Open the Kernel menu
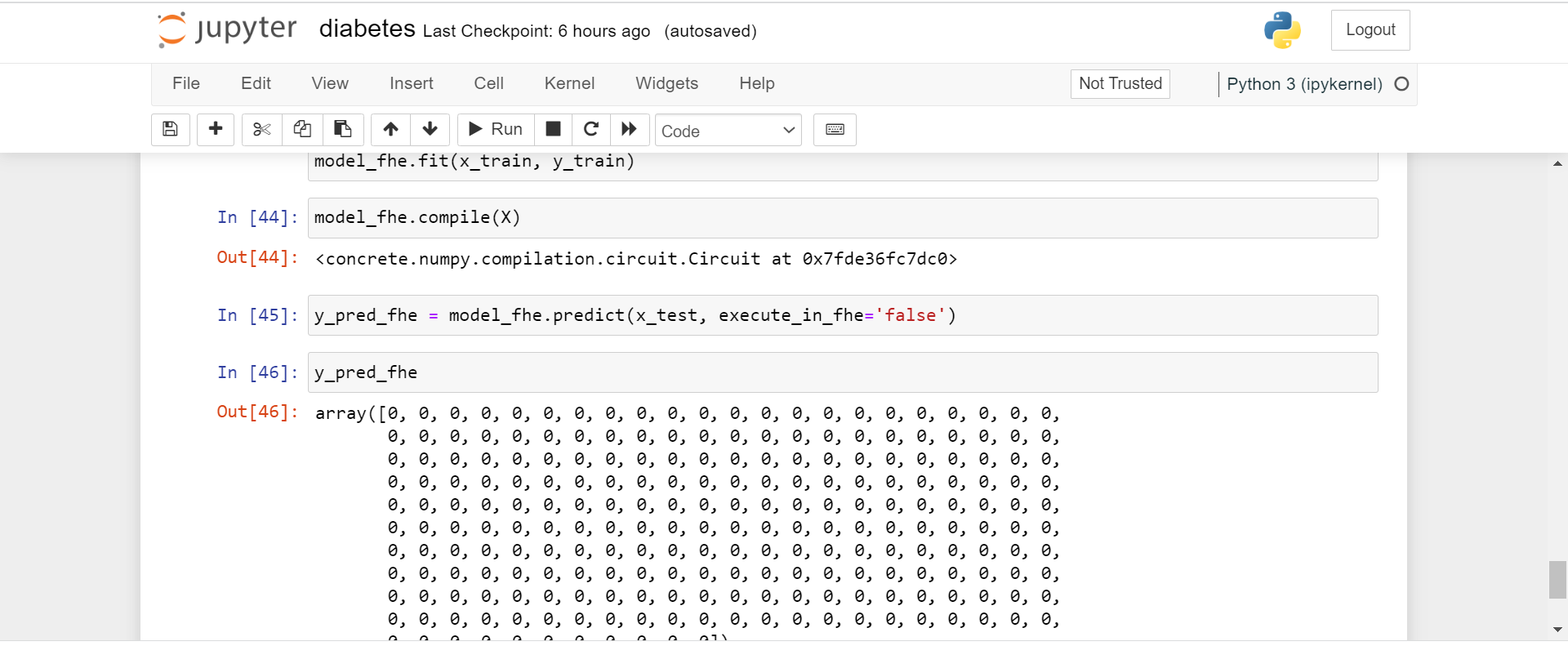This screenshot has height=646, width=1568. pos(569,83)
